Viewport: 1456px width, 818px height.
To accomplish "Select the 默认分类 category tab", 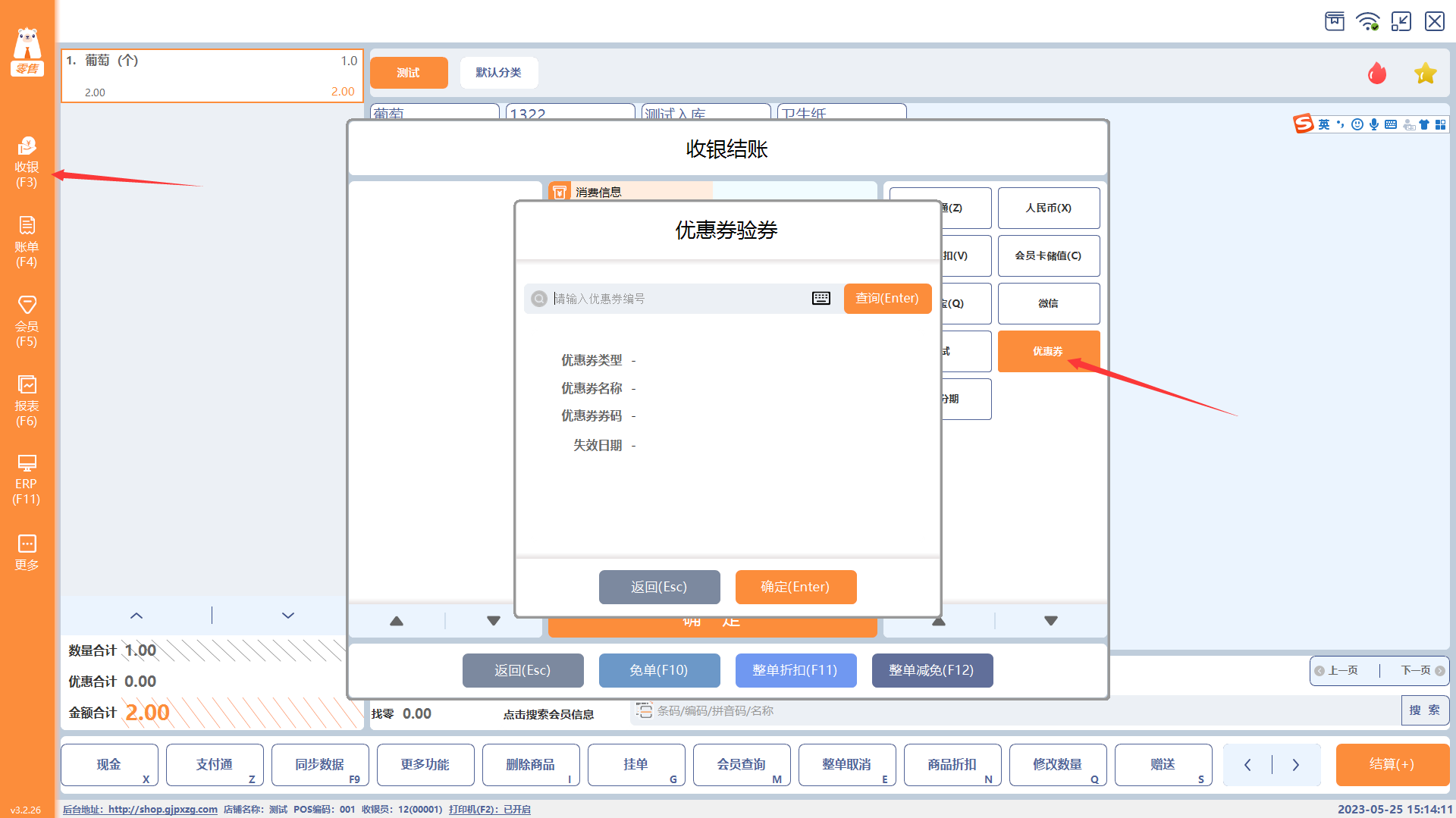I will click(499, 73).
